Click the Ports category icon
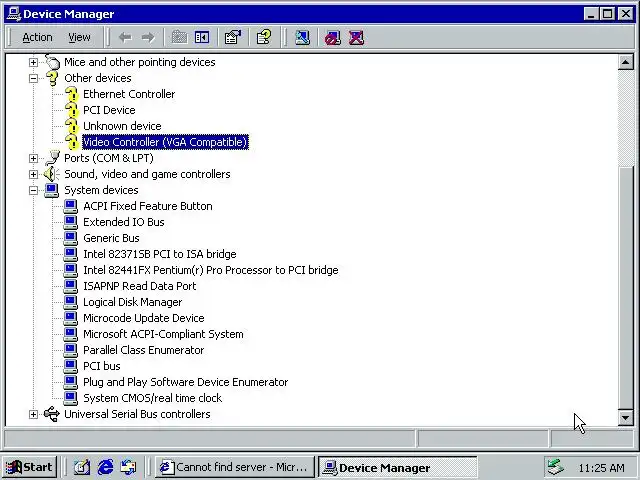 [52, 158]
